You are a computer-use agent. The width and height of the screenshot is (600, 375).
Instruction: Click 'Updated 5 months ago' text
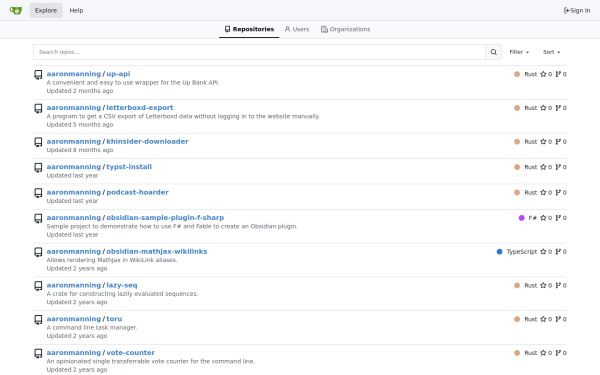pos(80,125)
